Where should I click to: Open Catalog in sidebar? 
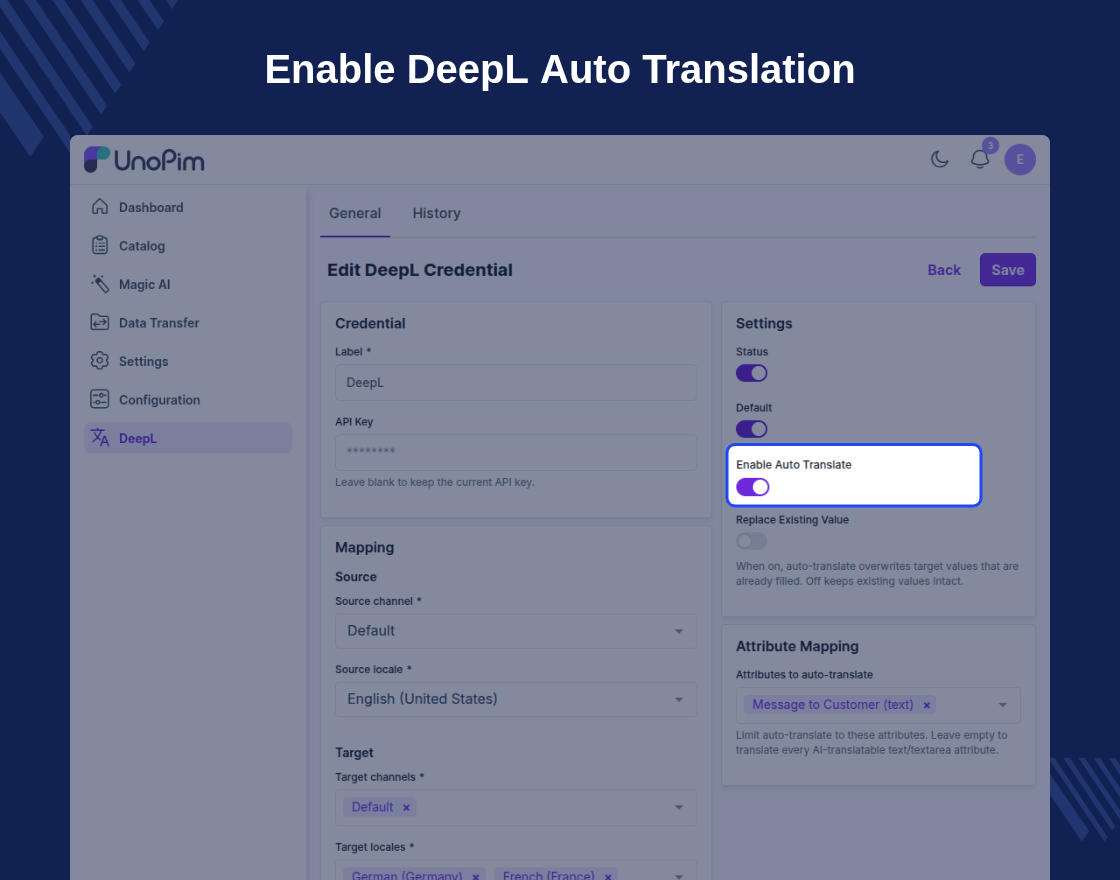point(188,246)
